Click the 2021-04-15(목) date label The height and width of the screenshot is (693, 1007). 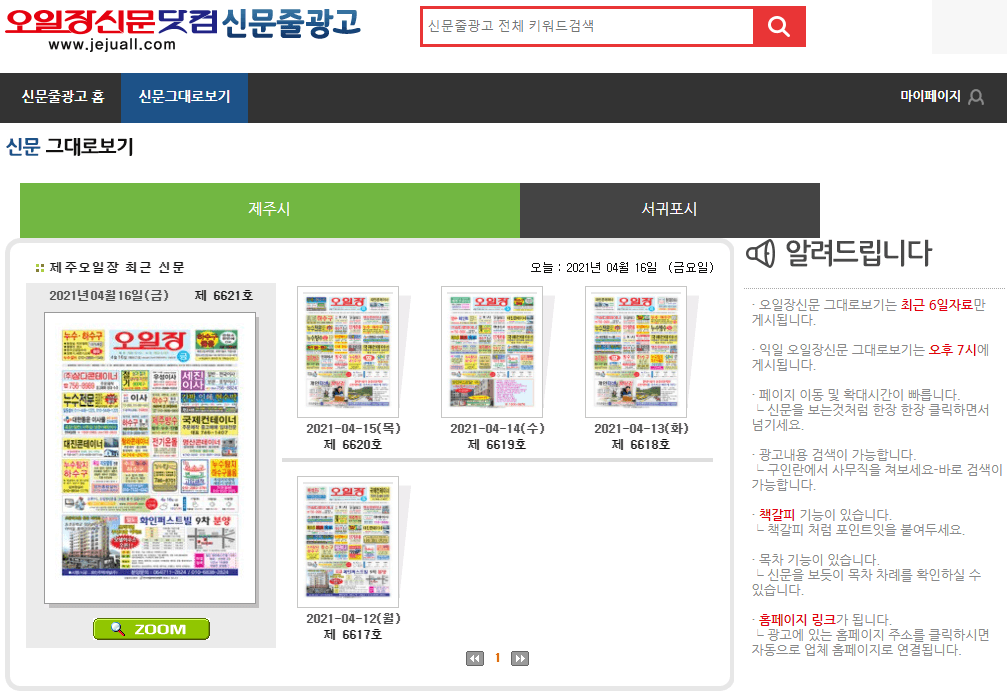click(353, 428)
